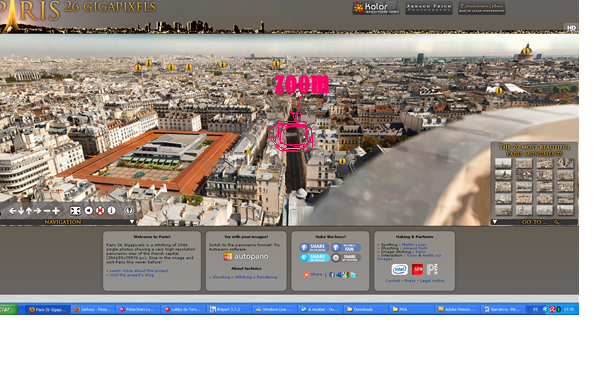Toggle the HD quality button
This screenshot has height=375, width=600.
[571, 28]
